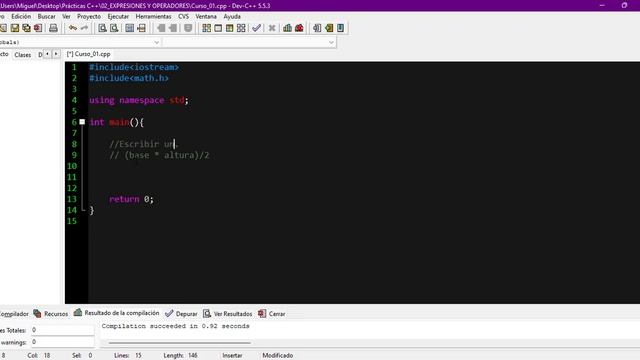Run program with the window Run icon

[218, 28]
